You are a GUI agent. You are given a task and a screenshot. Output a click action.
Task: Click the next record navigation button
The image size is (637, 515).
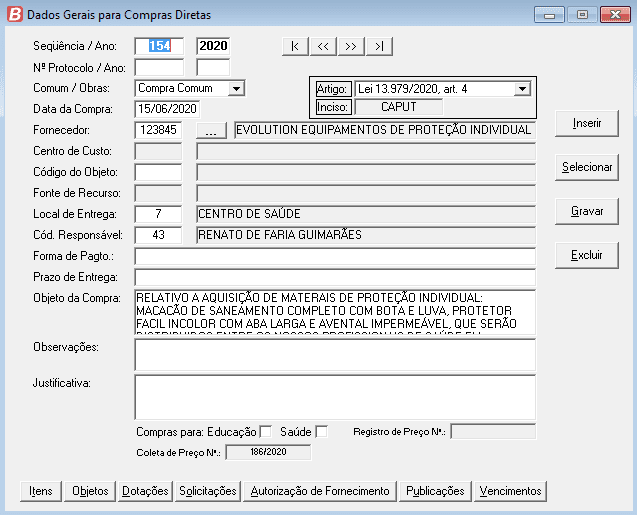[x=350, y=46]
